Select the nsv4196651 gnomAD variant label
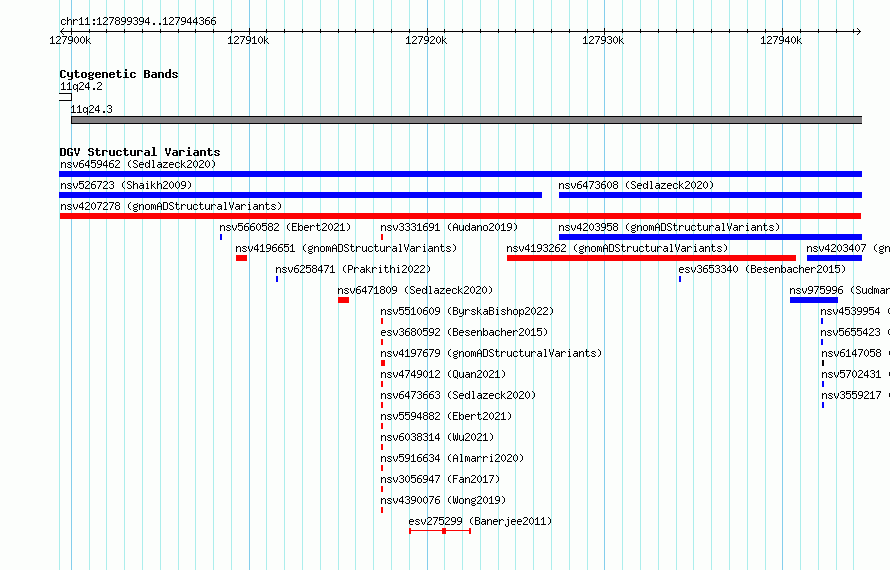 [346, 248]
